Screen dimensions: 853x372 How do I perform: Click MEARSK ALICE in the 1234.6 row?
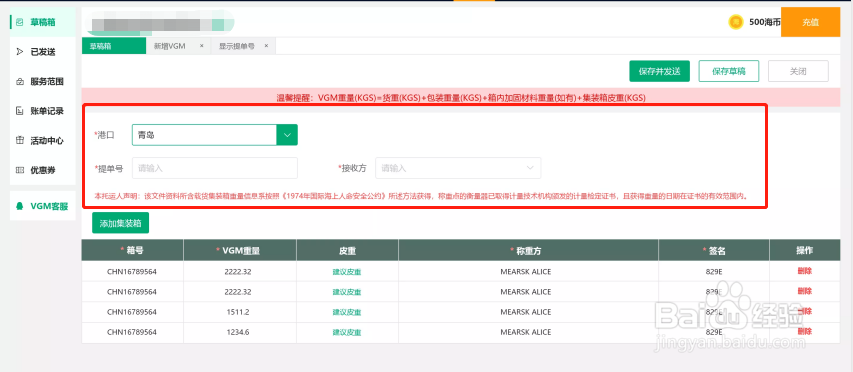pyautogui.click(x=526, y=332)
